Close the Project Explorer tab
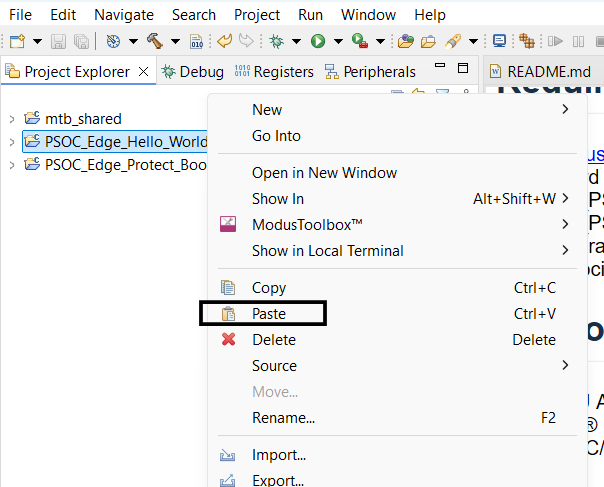The width and height of the screenshot is (604, 487). pyautogui.click(x=143, y=72)
